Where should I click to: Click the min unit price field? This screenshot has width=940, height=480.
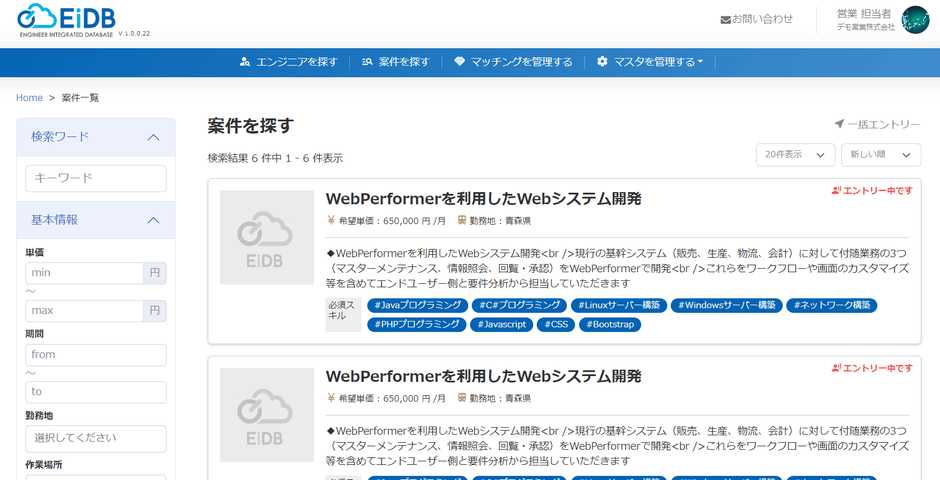(84, 273)
